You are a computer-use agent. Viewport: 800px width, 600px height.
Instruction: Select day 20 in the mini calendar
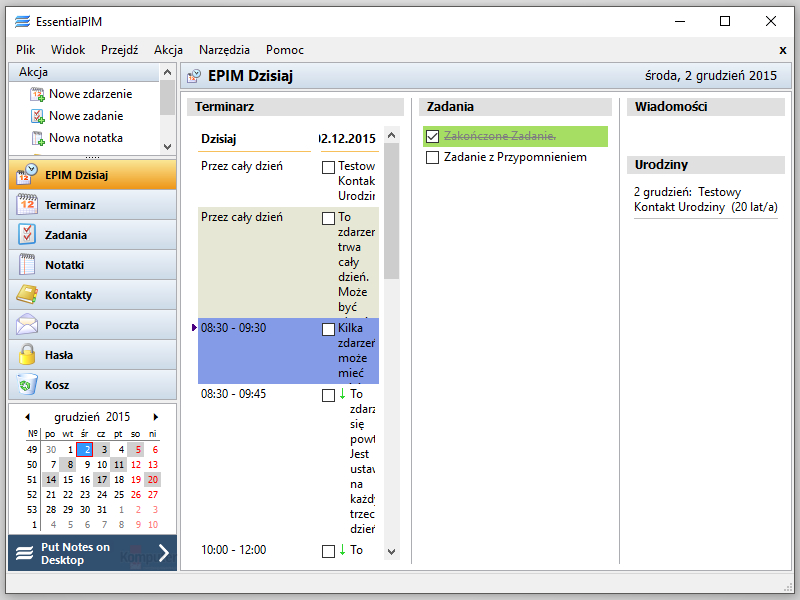153,480
